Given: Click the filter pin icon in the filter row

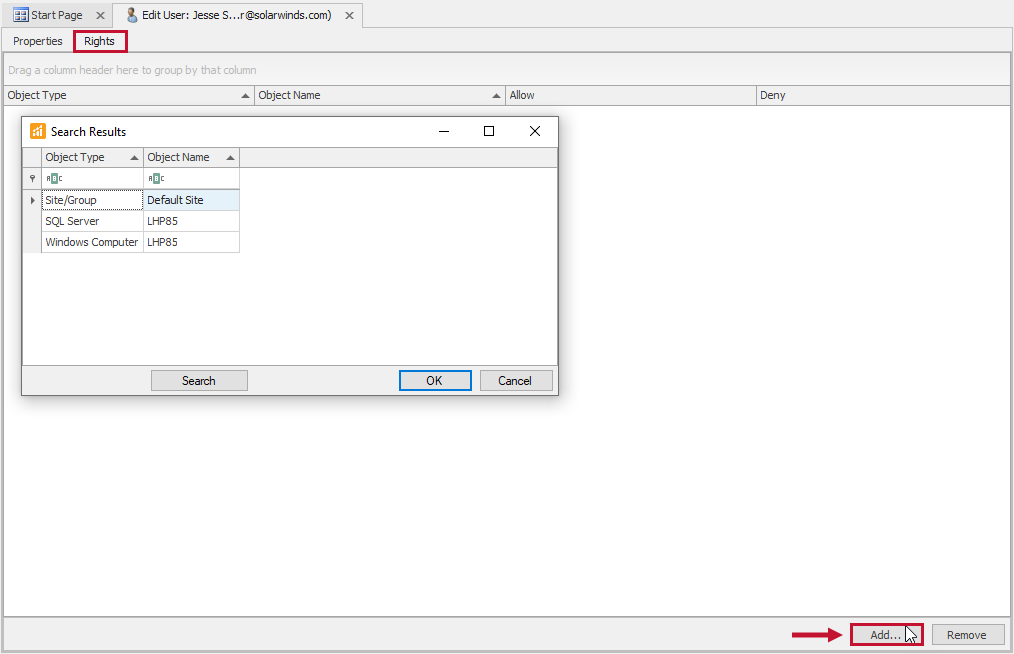Looking at the screenshot, I should click(32, 178).
